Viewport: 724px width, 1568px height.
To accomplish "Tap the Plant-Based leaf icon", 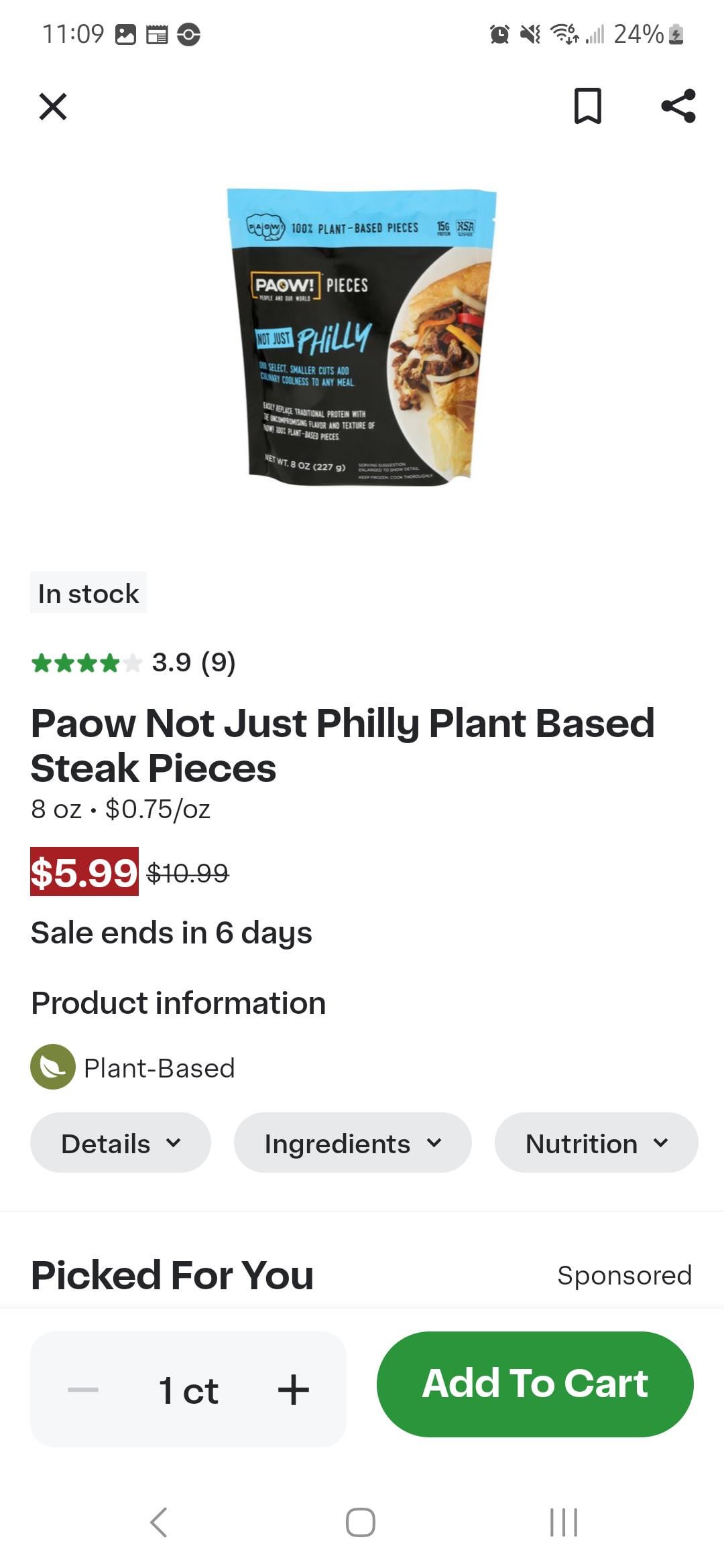I will coord(53,1067).
